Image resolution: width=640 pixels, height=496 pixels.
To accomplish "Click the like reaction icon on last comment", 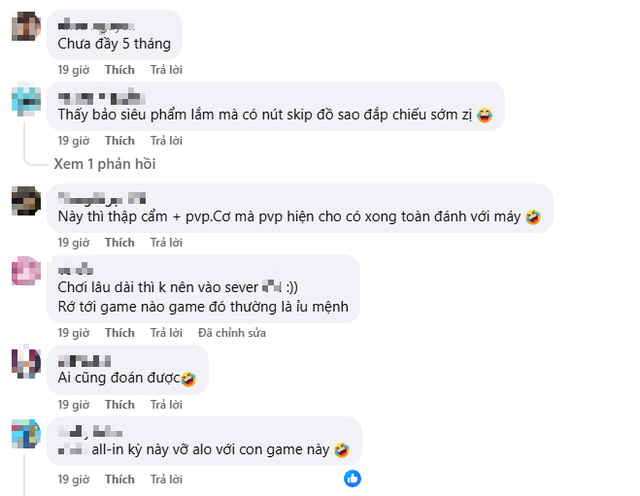I will [352, 478].
